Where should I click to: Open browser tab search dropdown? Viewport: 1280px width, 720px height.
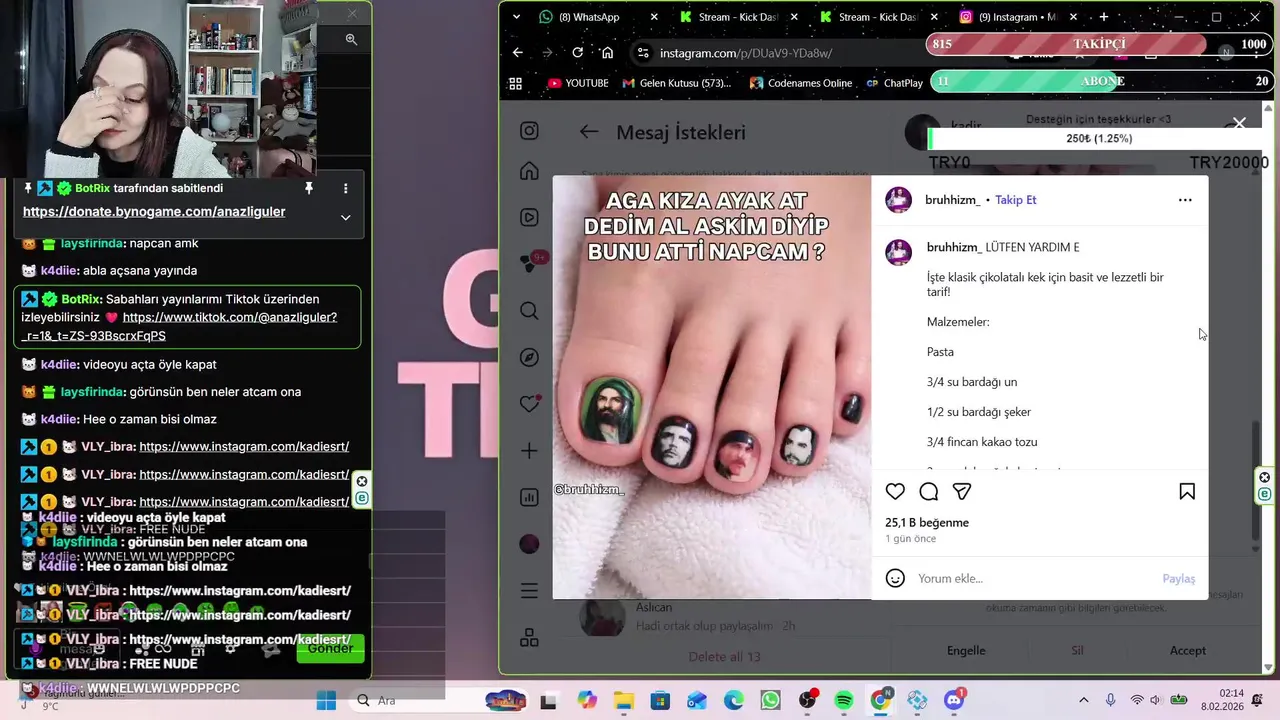click(x=516, y=17)
